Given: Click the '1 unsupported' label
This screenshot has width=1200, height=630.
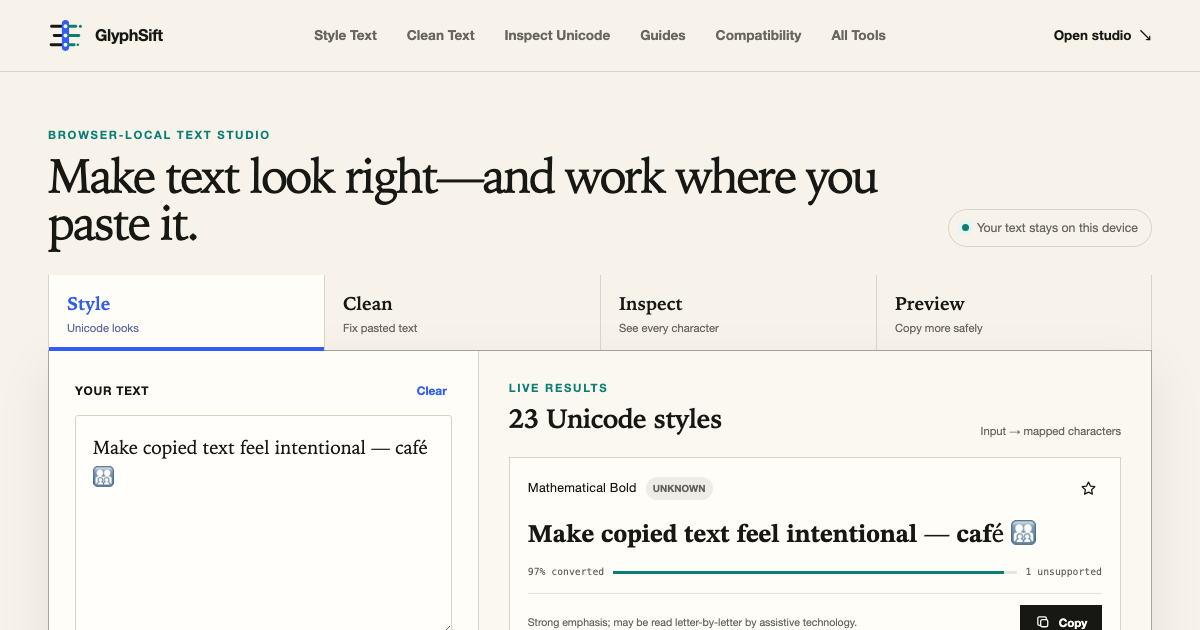Looking at the screenshot, I should [x=1063, y=572].
